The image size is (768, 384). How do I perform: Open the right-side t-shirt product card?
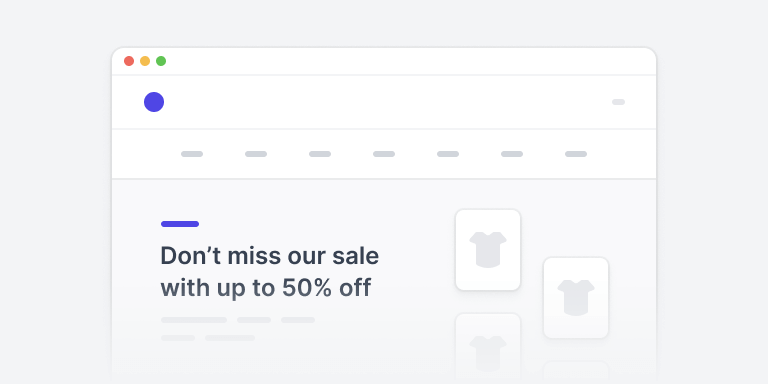click(576, 298)
